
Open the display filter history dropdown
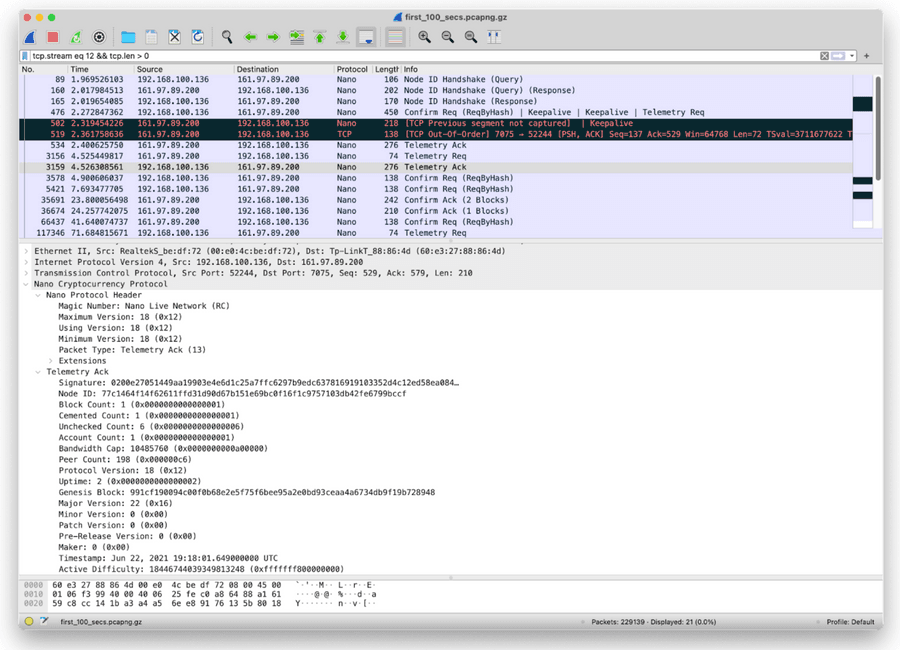(852, 56)
